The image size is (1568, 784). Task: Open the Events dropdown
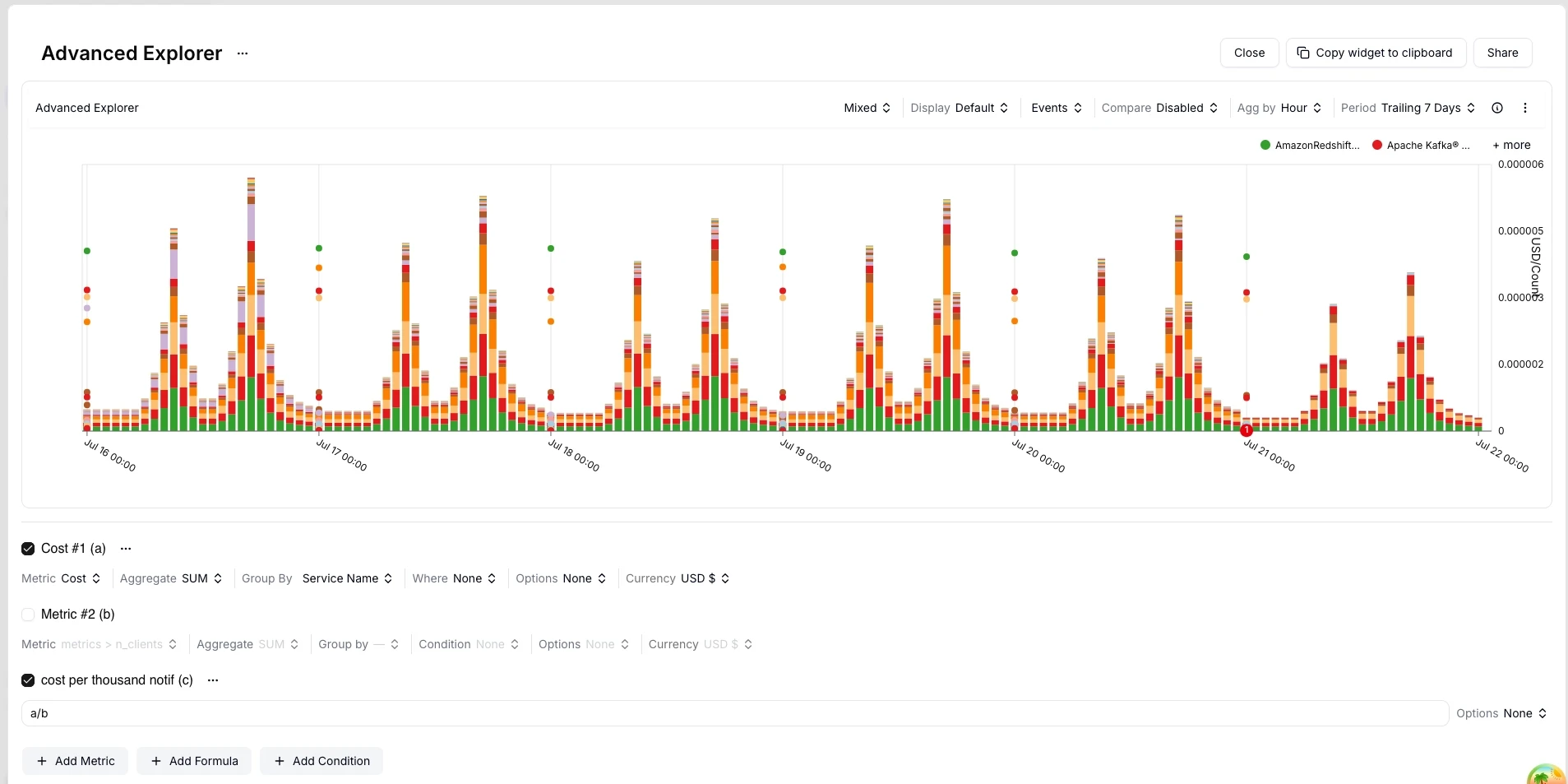point(1057,108)
